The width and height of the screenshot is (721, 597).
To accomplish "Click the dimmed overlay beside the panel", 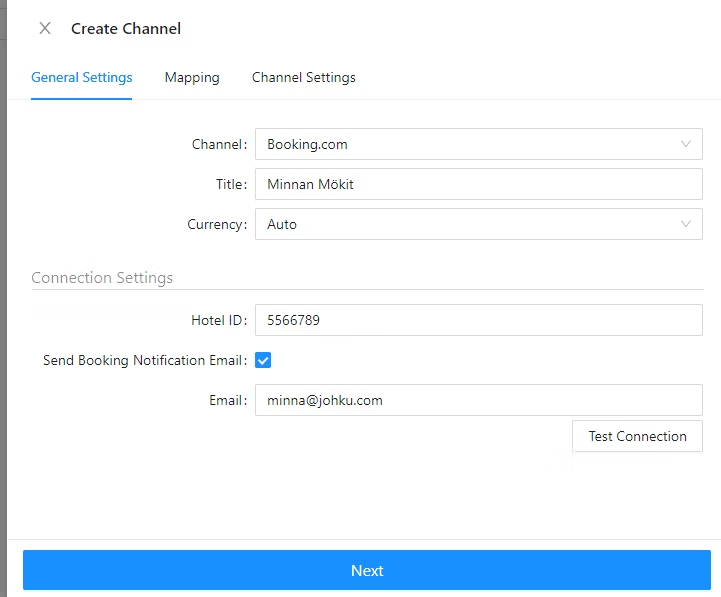I will pyautogui.click(x=3, y=299).
